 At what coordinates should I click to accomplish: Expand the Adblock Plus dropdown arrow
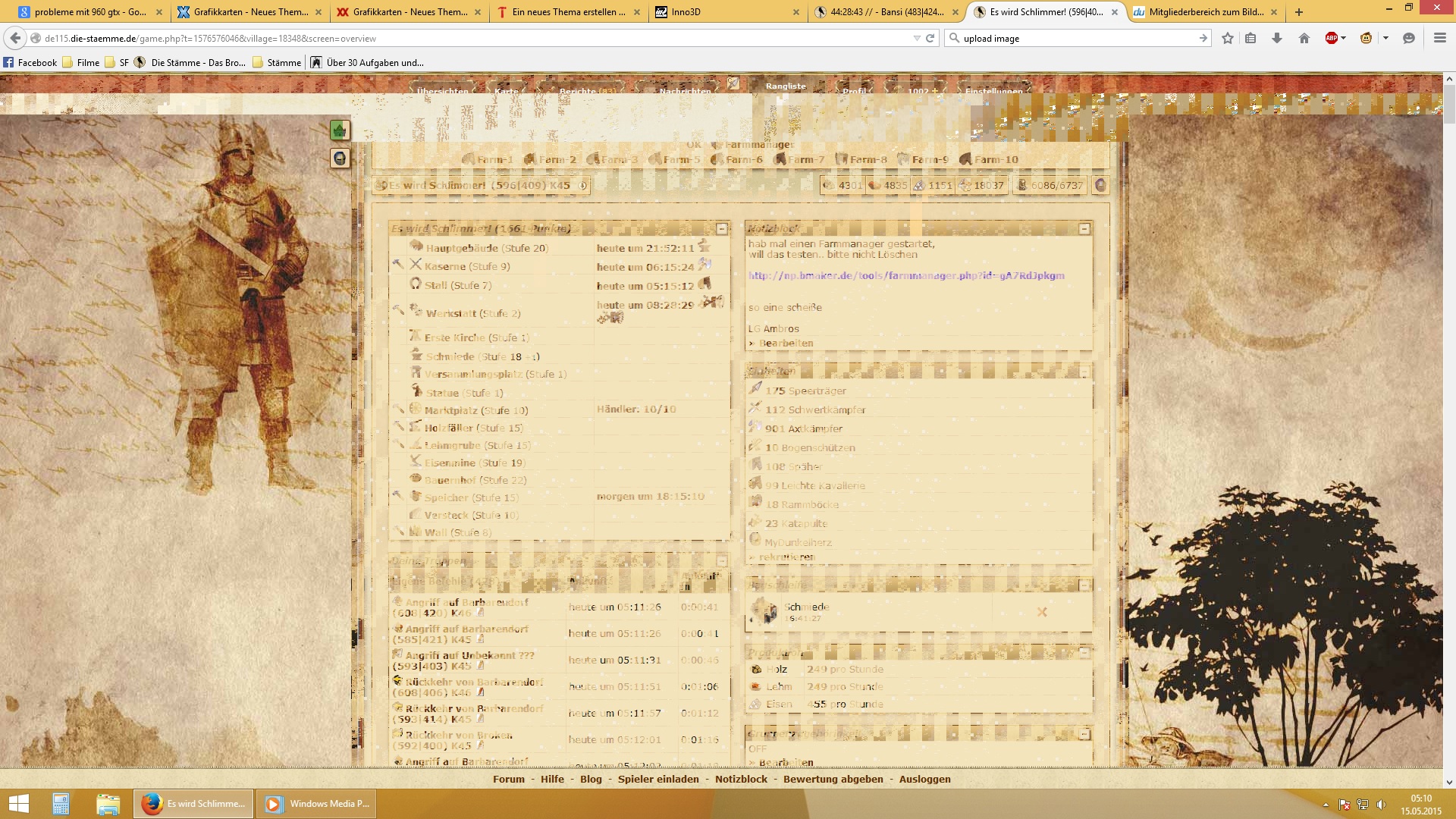point(1343,38)
